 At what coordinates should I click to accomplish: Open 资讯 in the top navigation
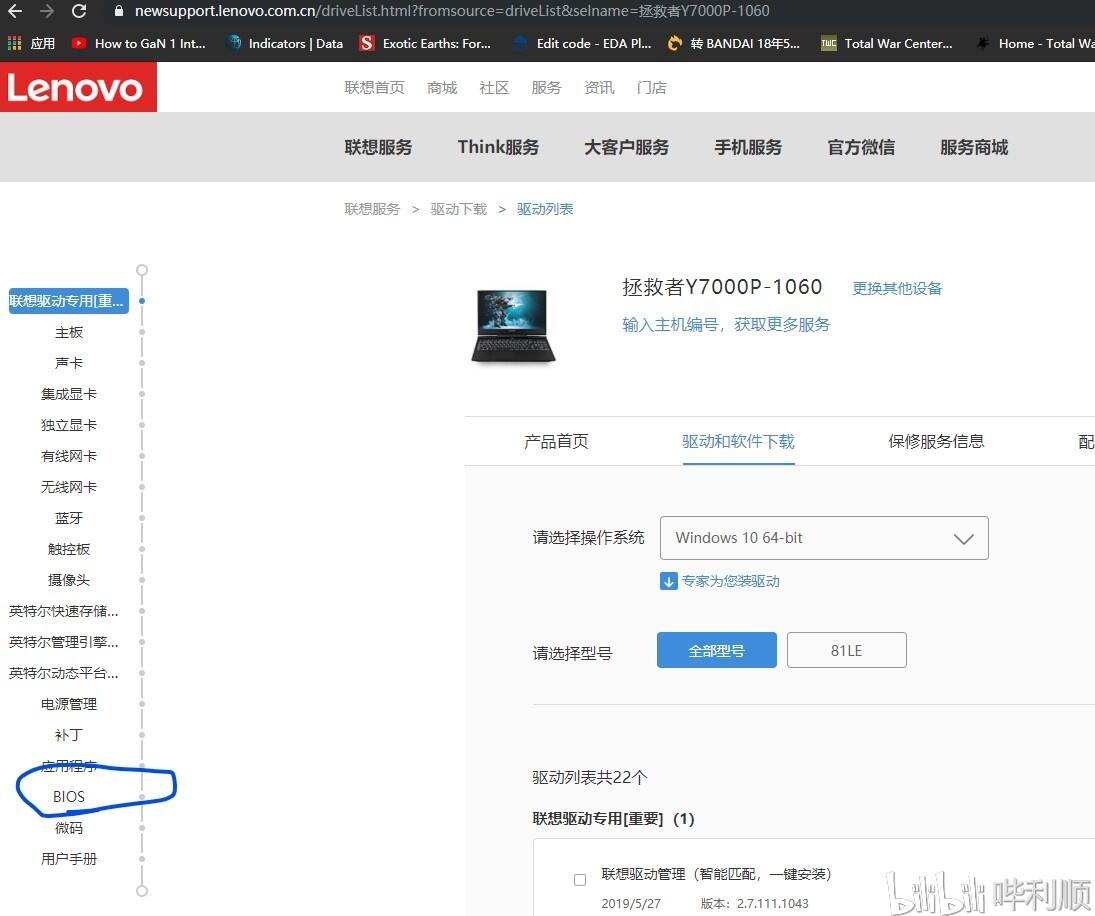[x=599, y=87]
